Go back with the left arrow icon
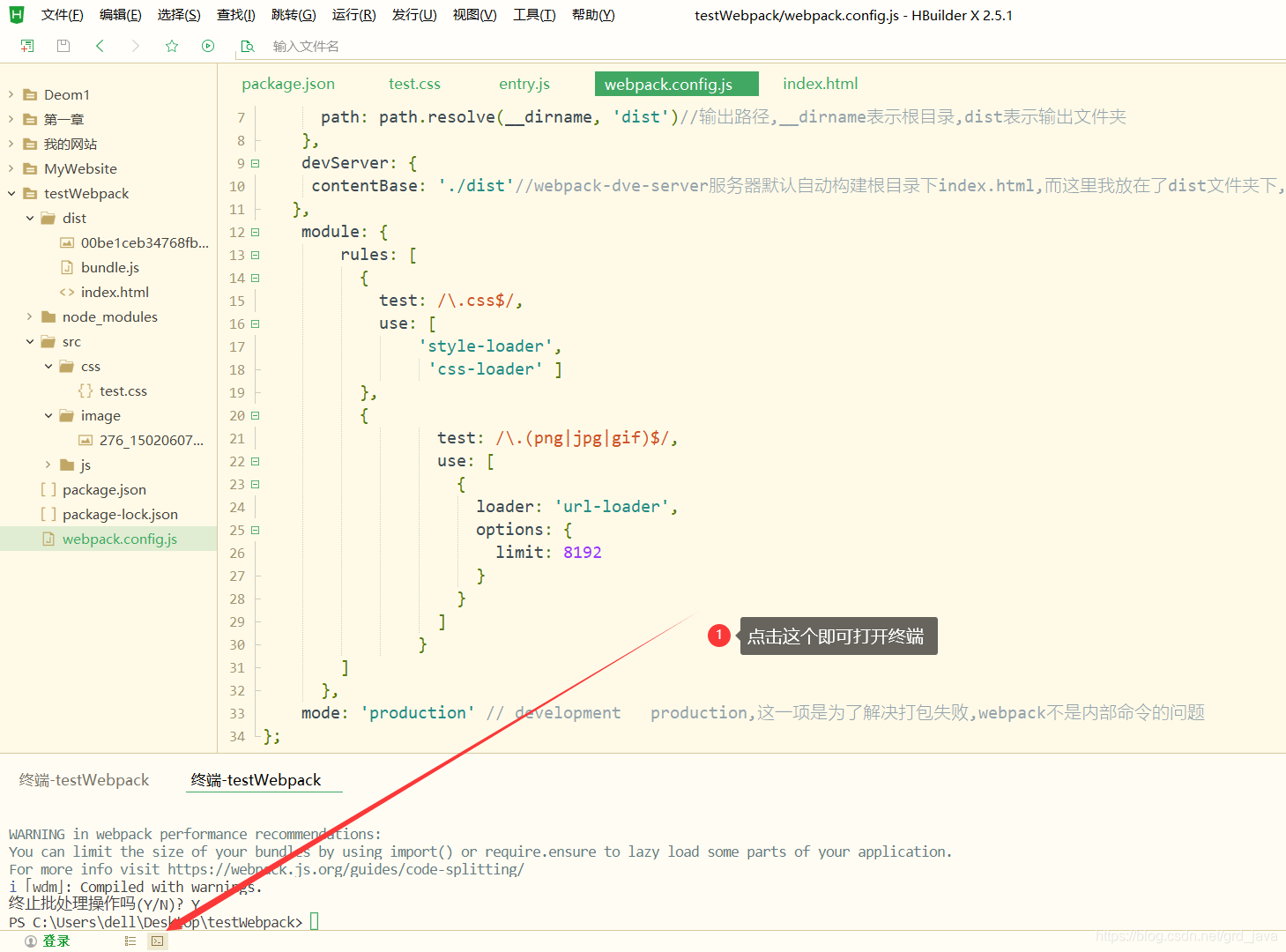The width and height of the screenshot is (1286, 952). point(100,46)
